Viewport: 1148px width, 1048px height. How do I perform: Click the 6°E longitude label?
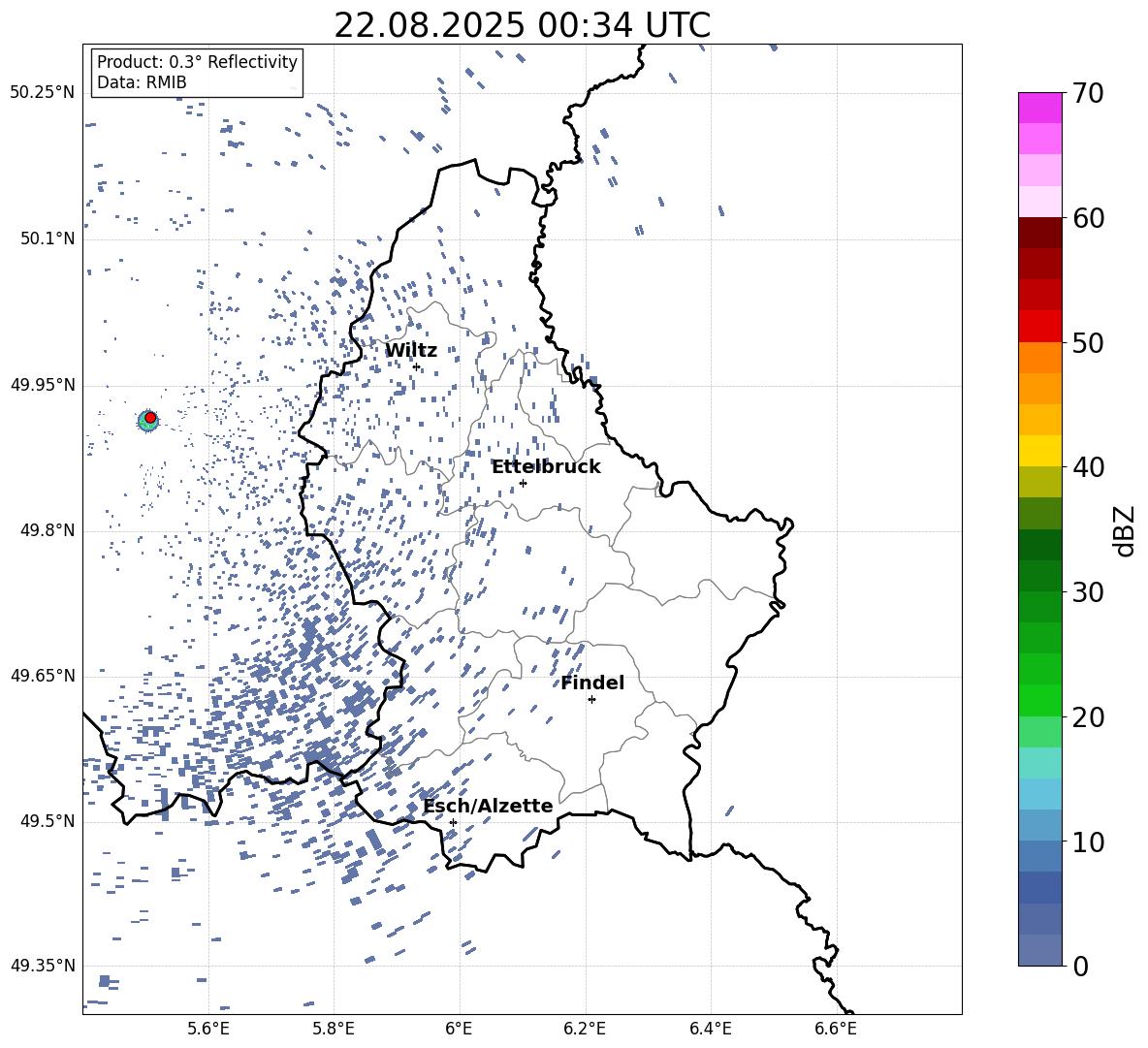pyautogui.click(x=459, y=1029)
